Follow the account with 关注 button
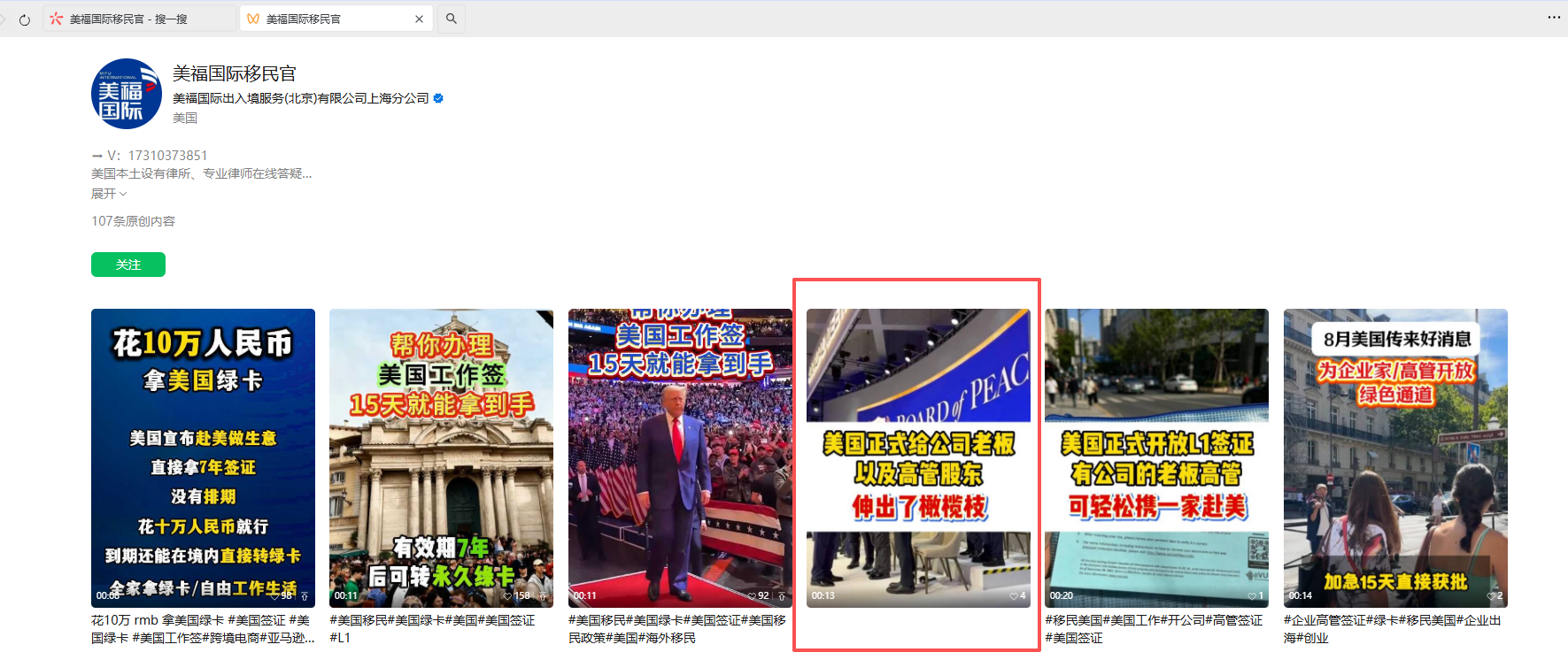The height and width of the screenshot is (660, 1568). tap(128, 265)
